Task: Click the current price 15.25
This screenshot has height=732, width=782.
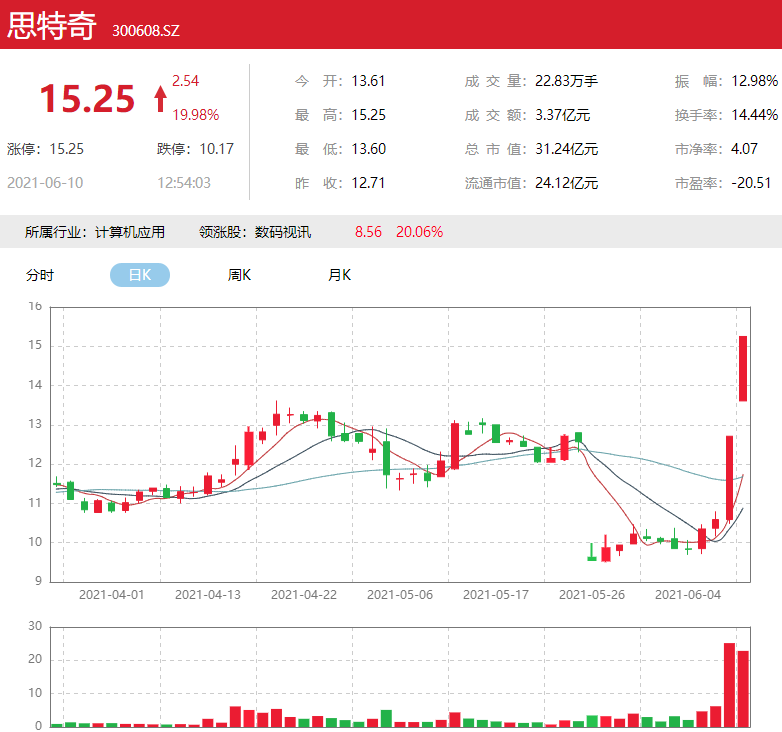Action: (x=87, y=98)
